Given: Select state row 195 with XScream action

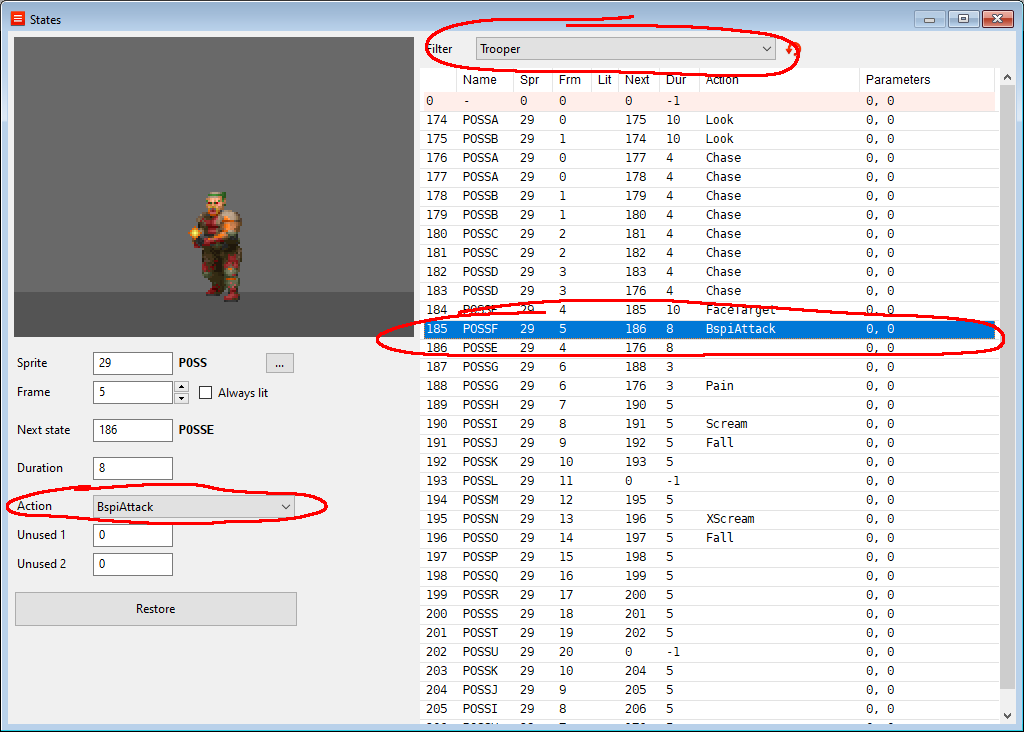Looking at the screenshot, I should tap(700, 519).
